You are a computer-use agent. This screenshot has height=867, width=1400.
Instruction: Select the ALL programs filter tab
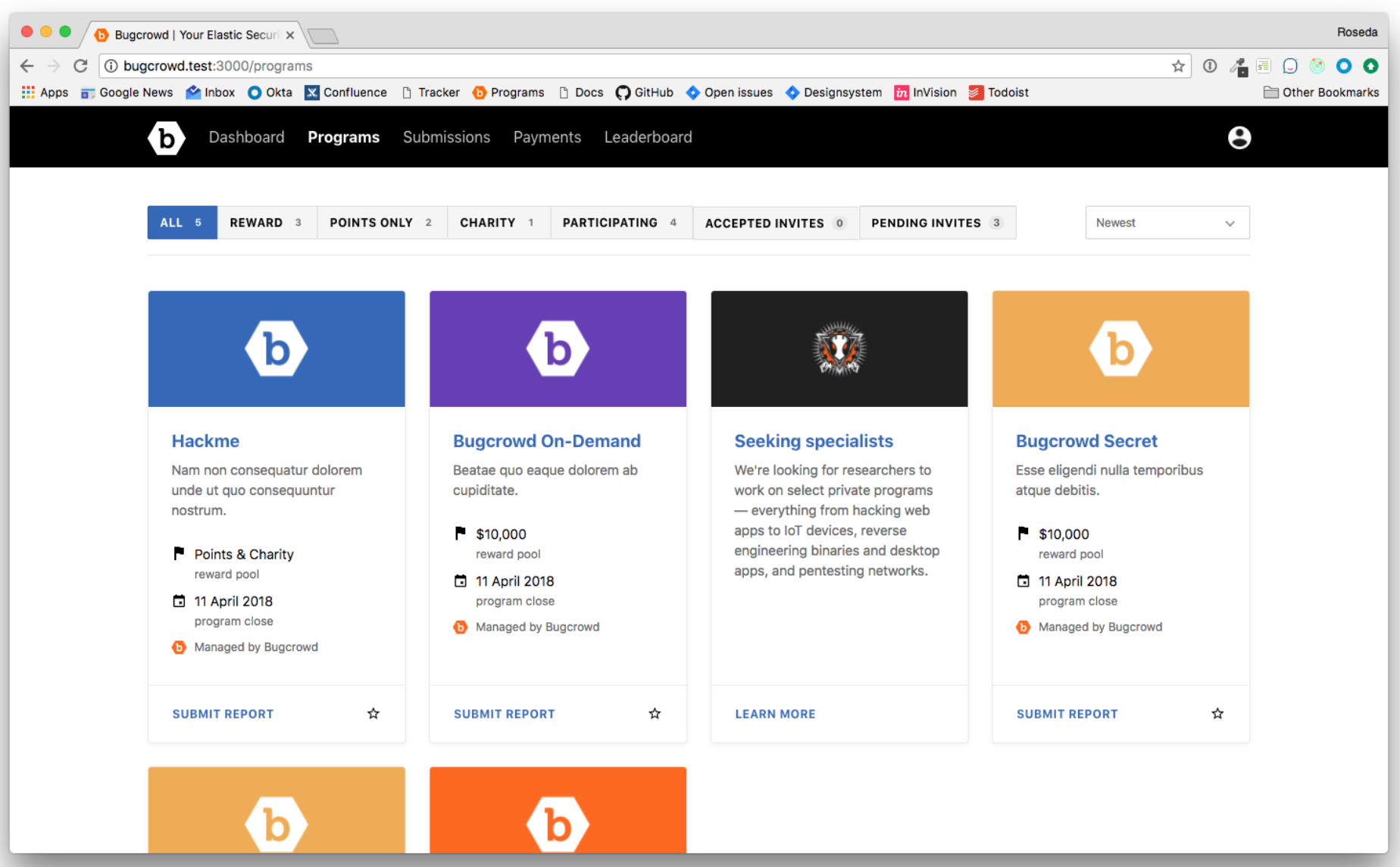pyautogui.click(x=183, y=223)
